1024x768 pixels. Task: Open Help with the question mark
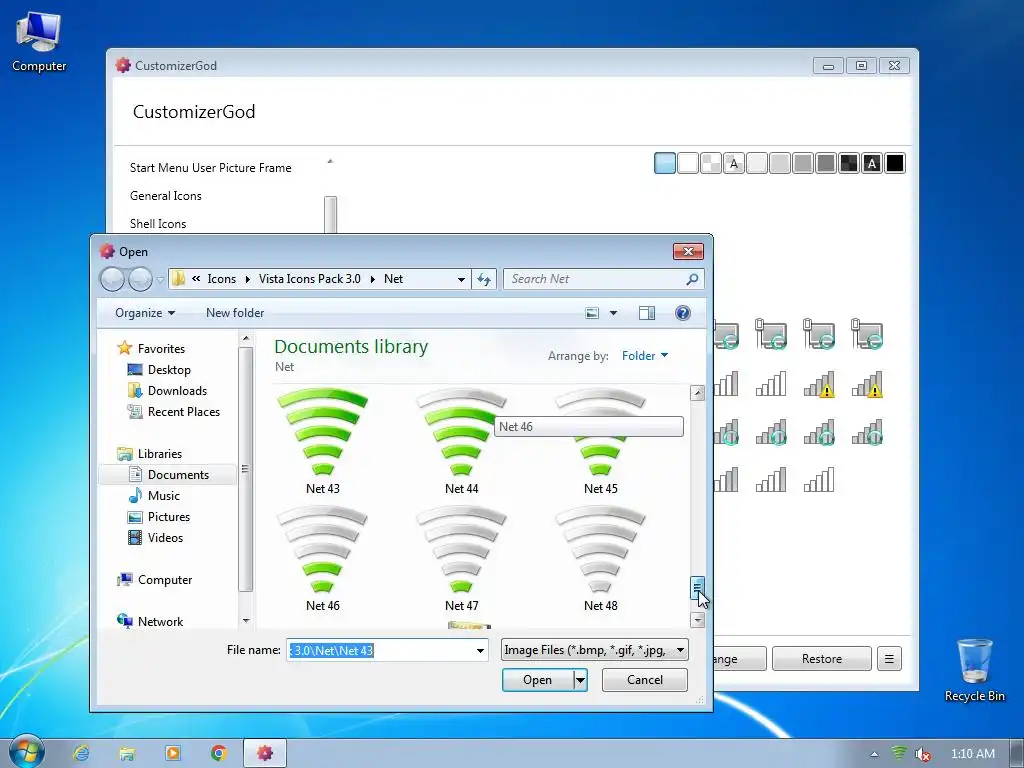coord(682,313)
